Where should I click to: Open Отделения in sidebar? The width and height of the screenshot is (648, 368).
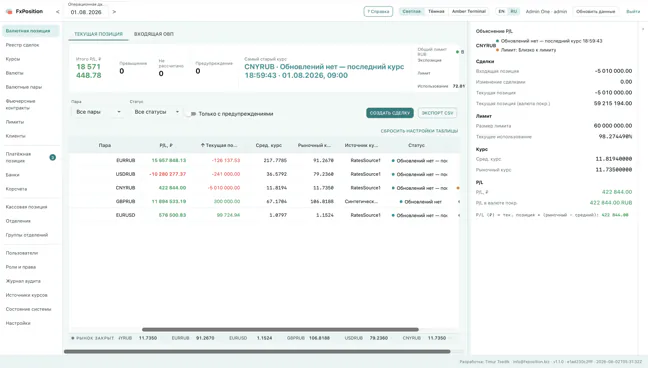pyautogui.click(x=31, y=221)
